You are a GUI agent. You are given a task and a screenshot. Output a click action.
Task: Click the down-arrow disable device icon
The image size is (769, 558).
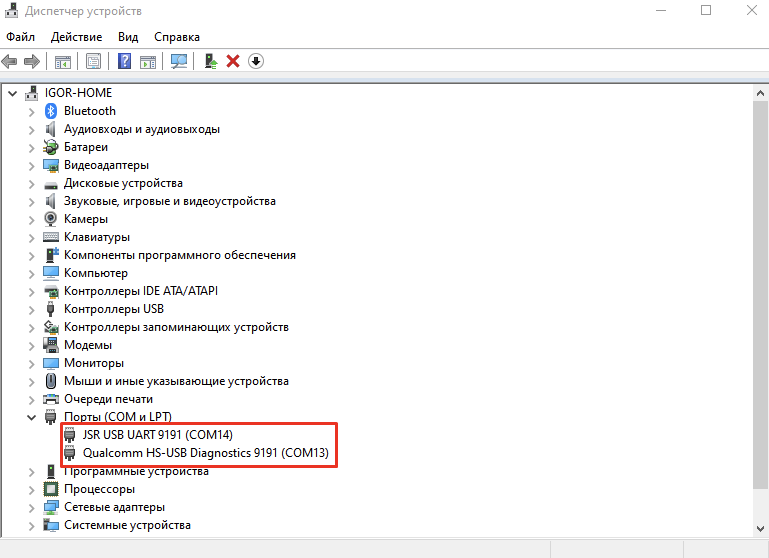(256, 61)
